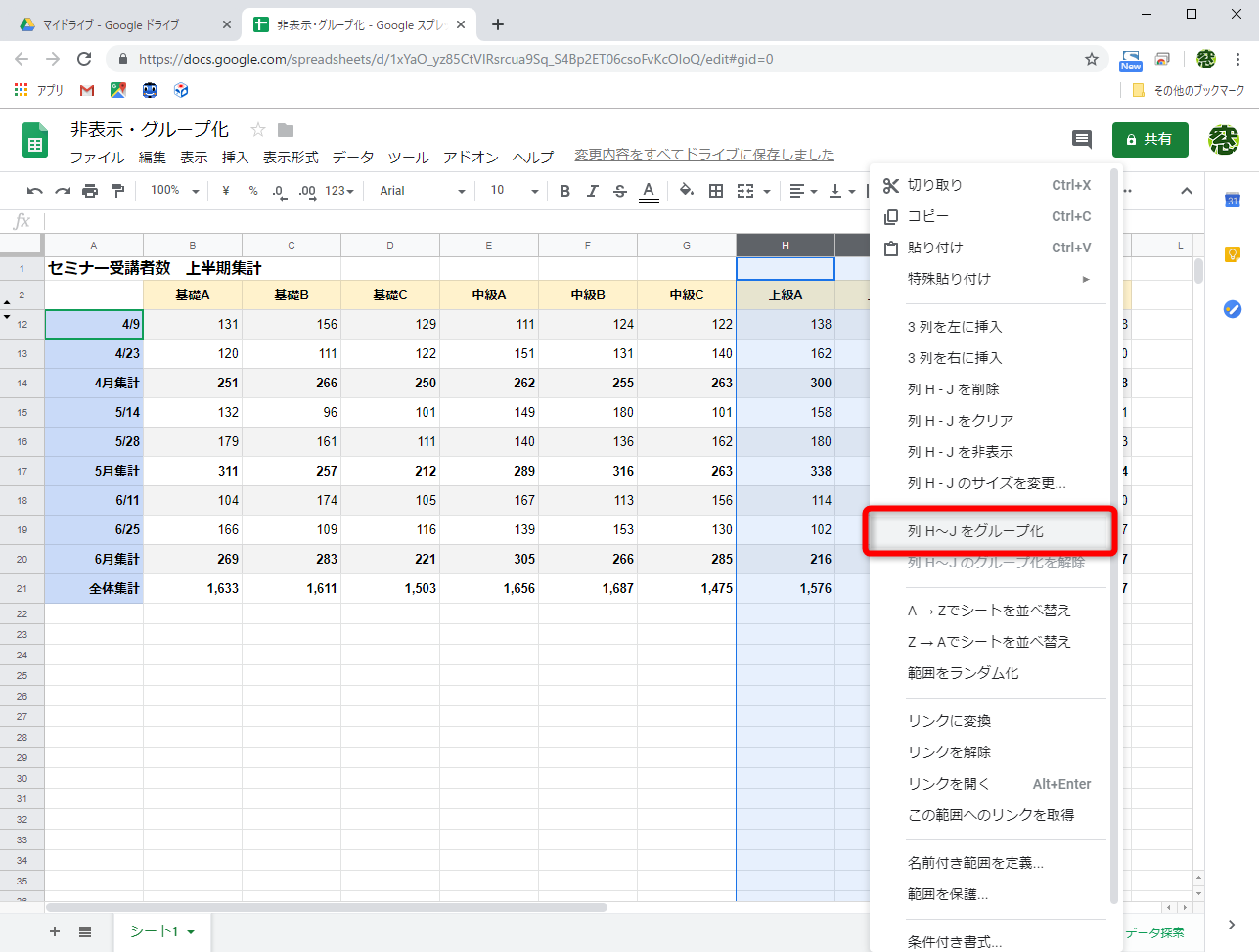The width and height of the screenshot is (1259, 952).
Task: Click the comment history icon near Share
Action: click(x=1081, y=140)
